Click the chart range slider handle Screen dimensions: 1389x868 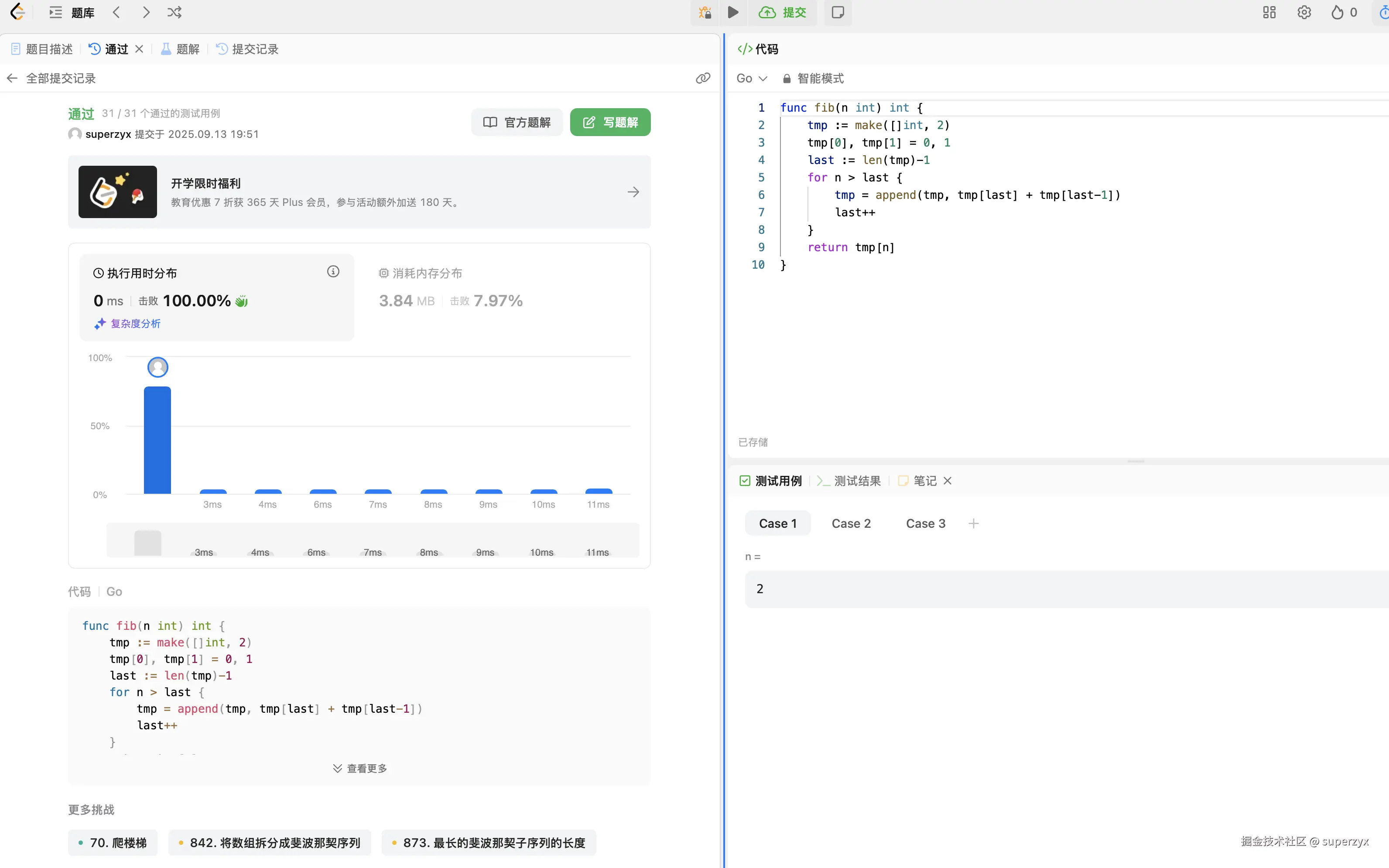[147, 543]
